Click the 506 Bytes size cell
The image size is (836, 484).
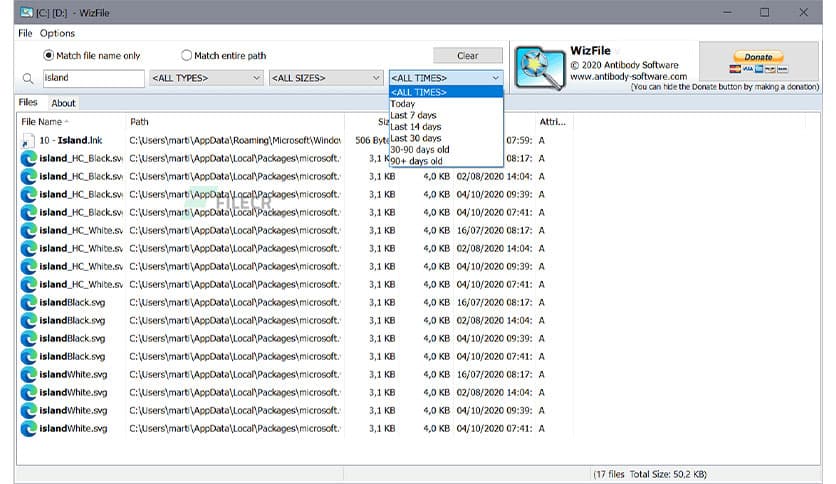372,141
